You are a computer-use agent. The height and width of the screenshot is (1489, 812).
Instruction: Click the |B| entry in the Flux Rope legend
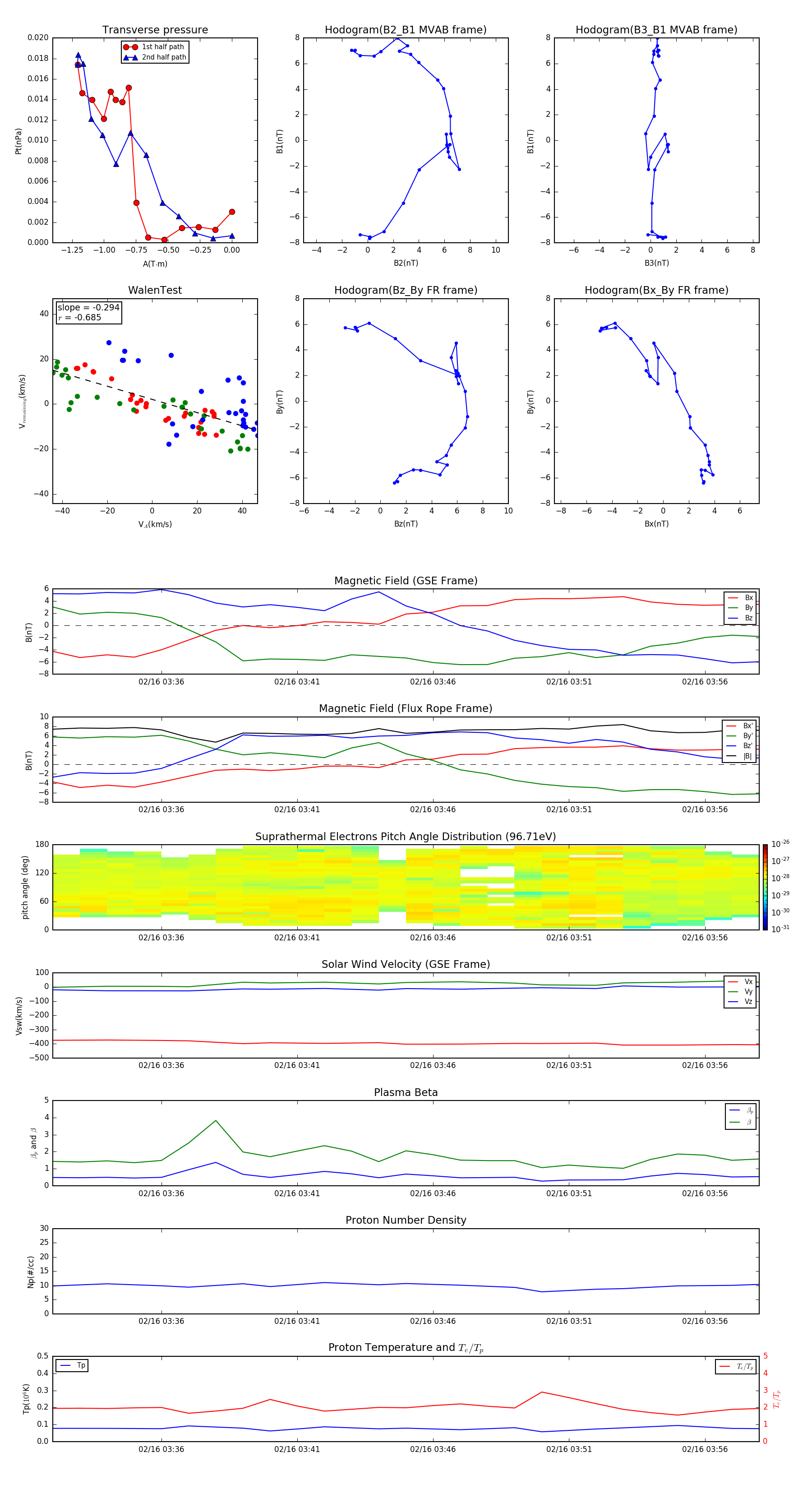pyautogui.click(x=740, y=756)
